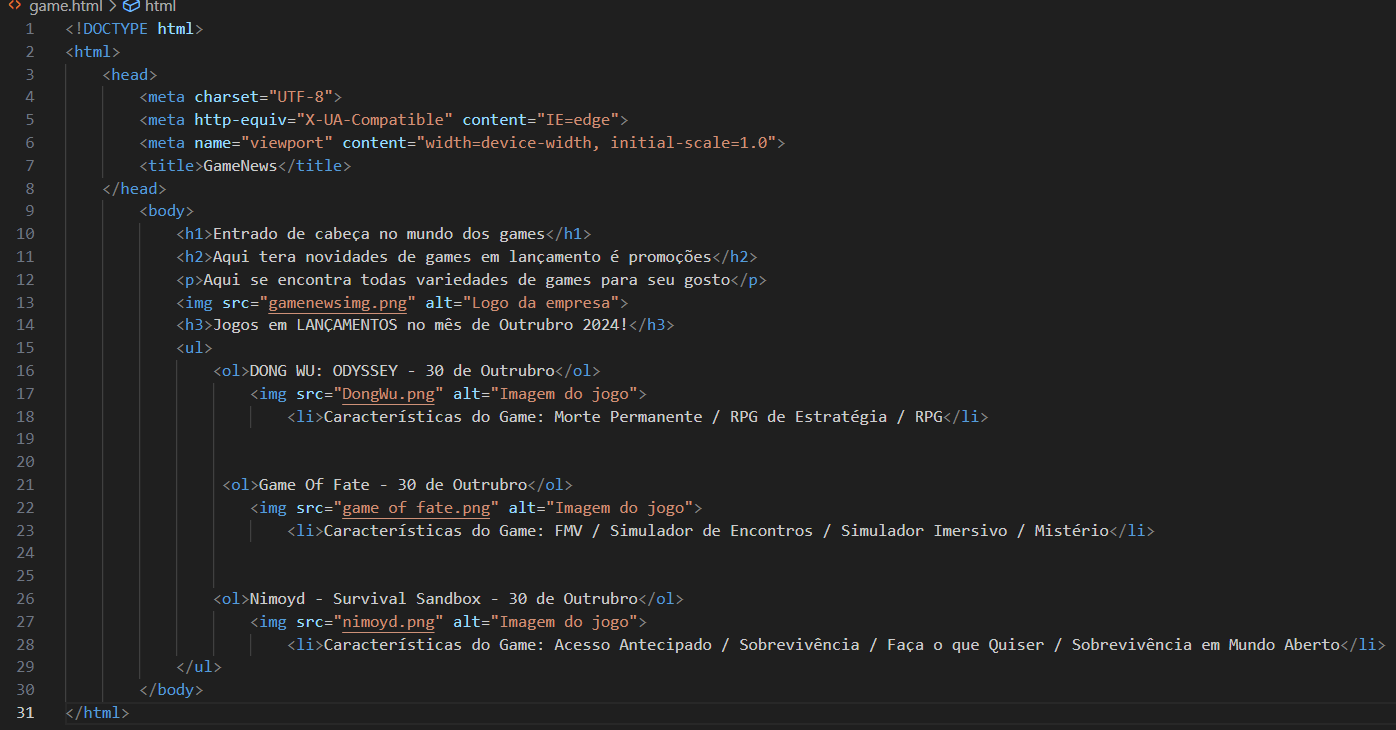The height and width of the screenshot is (730, 1396).
Task: Click the opening '<body>' tag
Action: point(167,211)
